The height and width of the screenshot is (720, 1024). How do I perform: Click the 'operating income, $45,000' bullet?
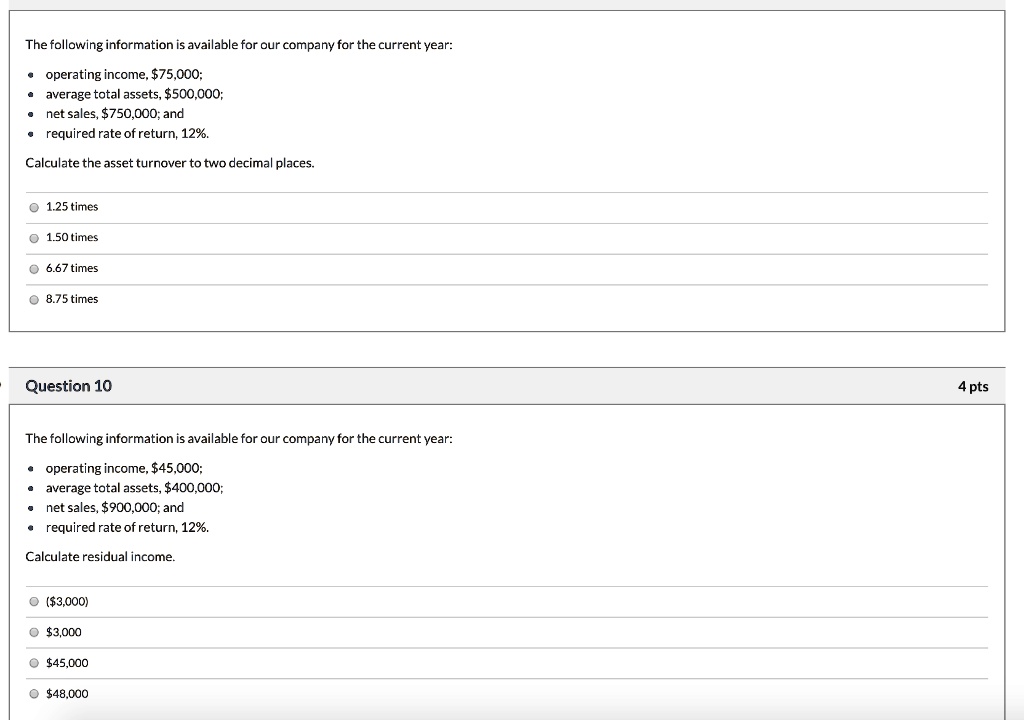tap(124, 468)
